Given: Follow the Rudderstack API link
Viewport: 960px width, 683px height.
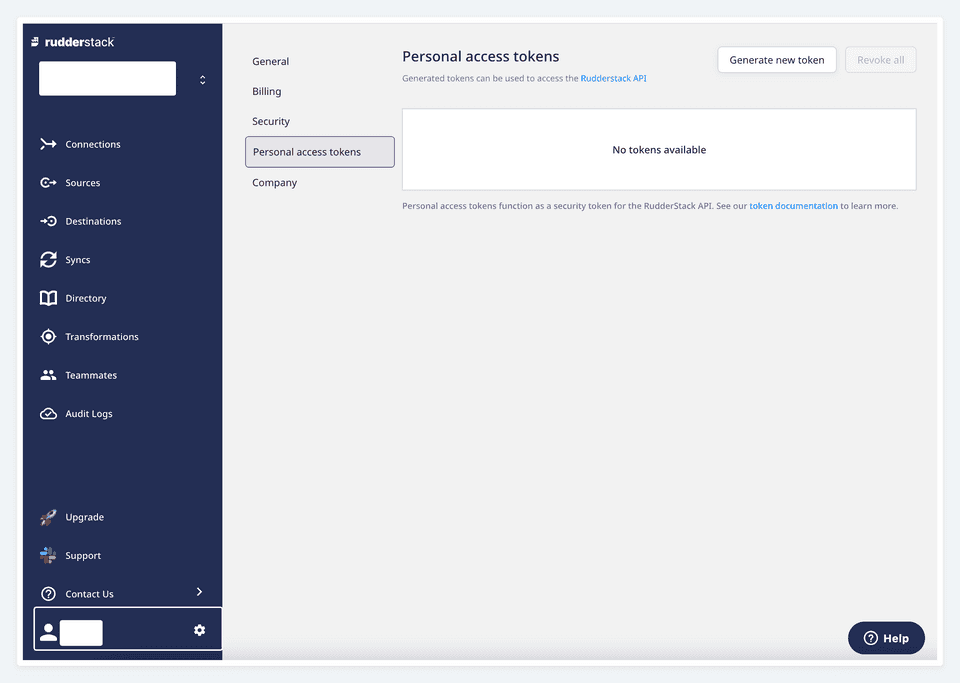Looking at the screenshot, I should click(613, 77).
